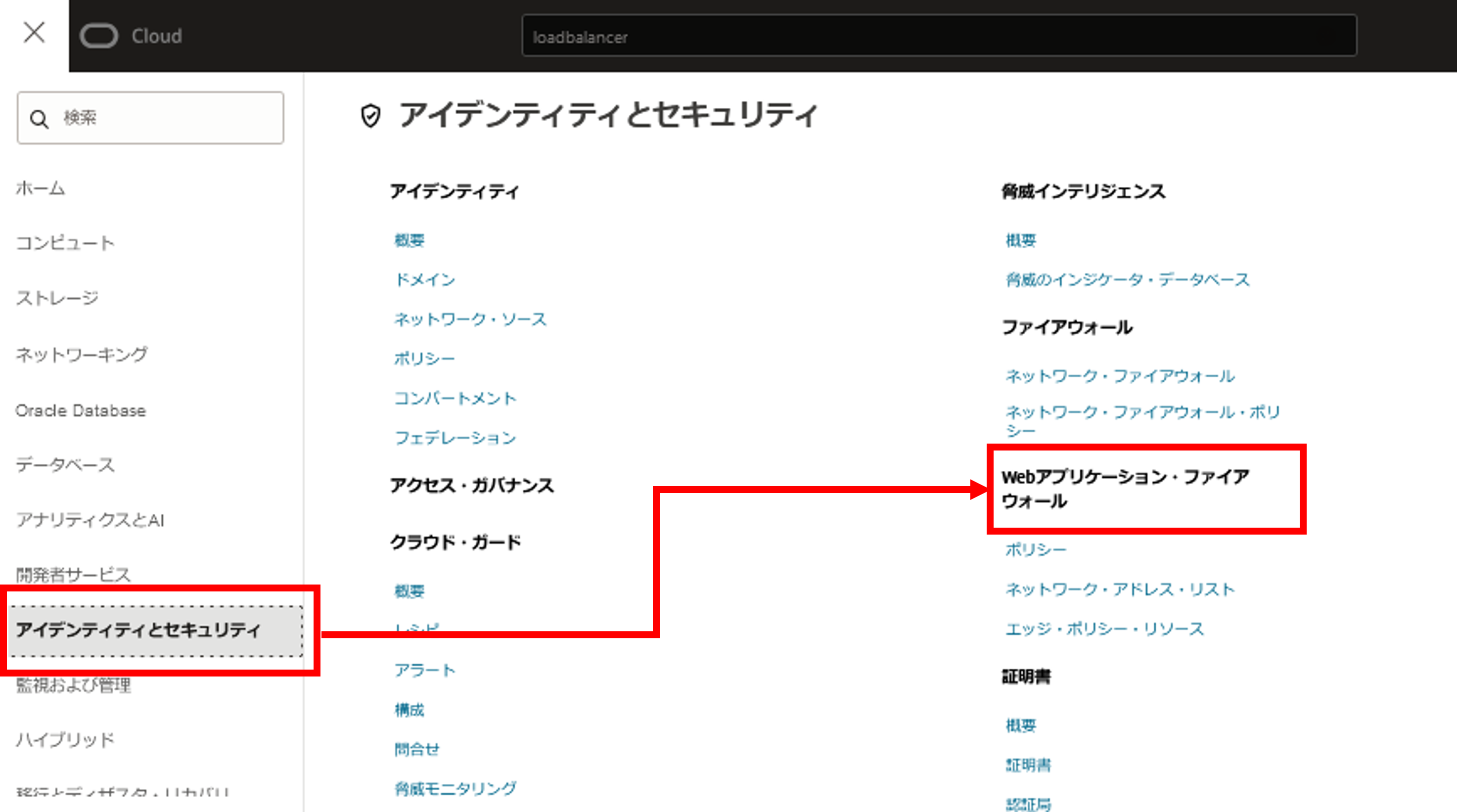This screenshot has height=812, width=1457.
Task: Select アナリティクスとAI menu category
Action: [x=90, y=520]
